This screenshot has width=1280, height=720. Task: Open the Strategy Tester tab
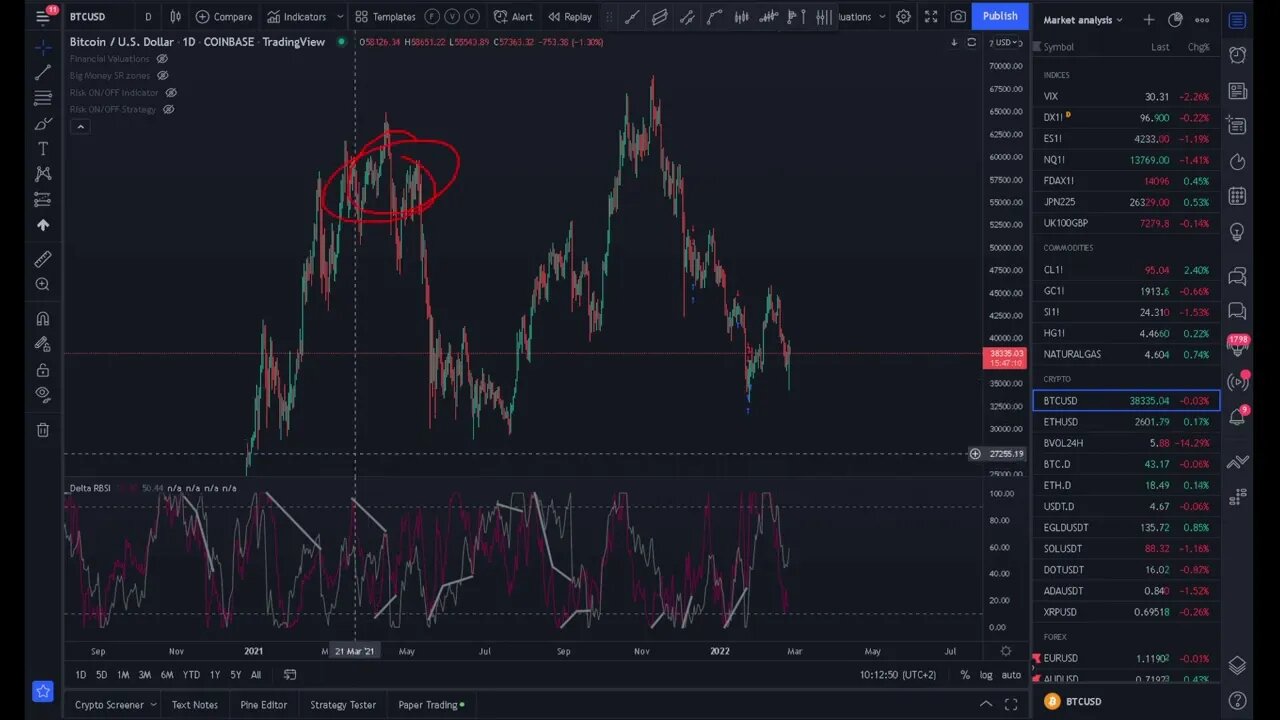click(x=343, y=705)
